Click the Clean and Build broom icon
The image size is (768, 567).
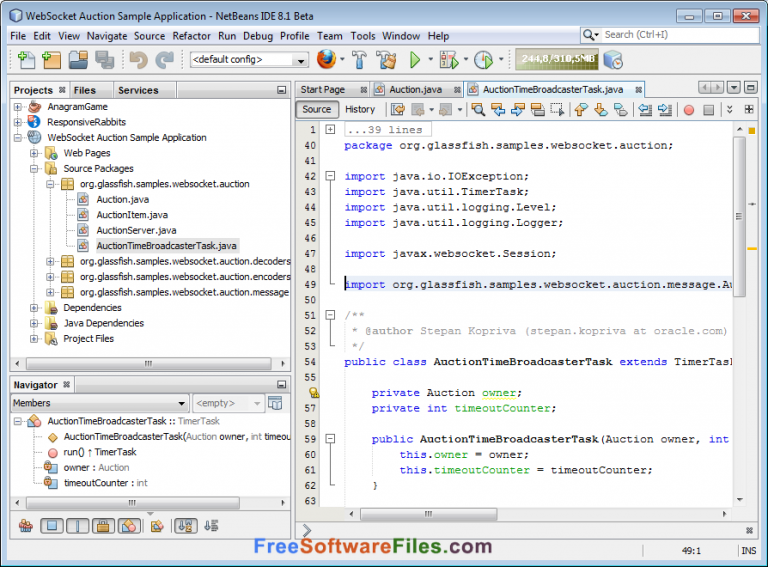coord(386,60)
